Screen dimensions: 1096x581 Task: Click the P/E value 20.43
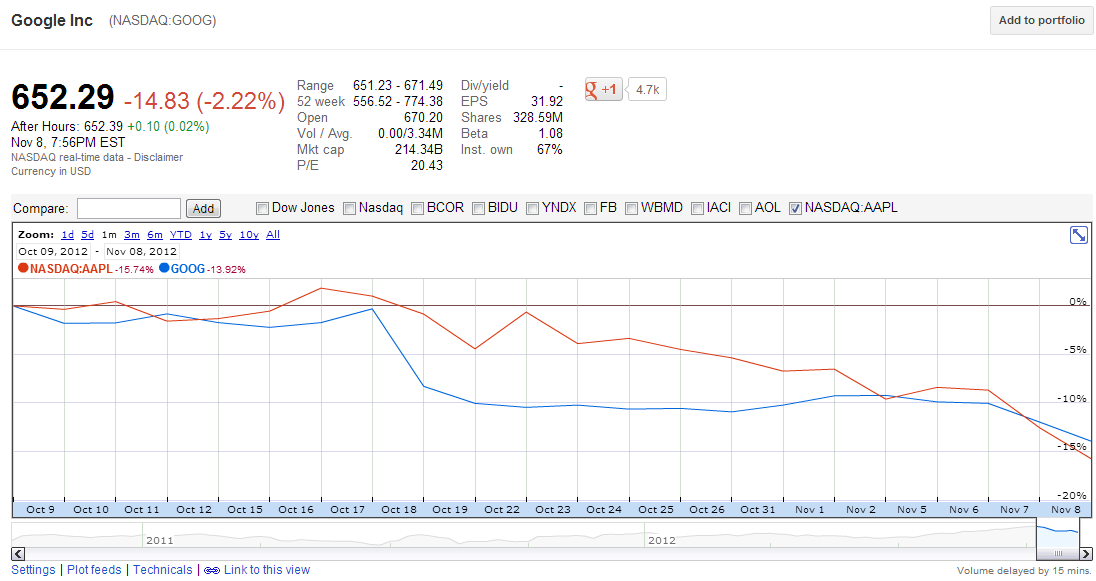[426, 166]
